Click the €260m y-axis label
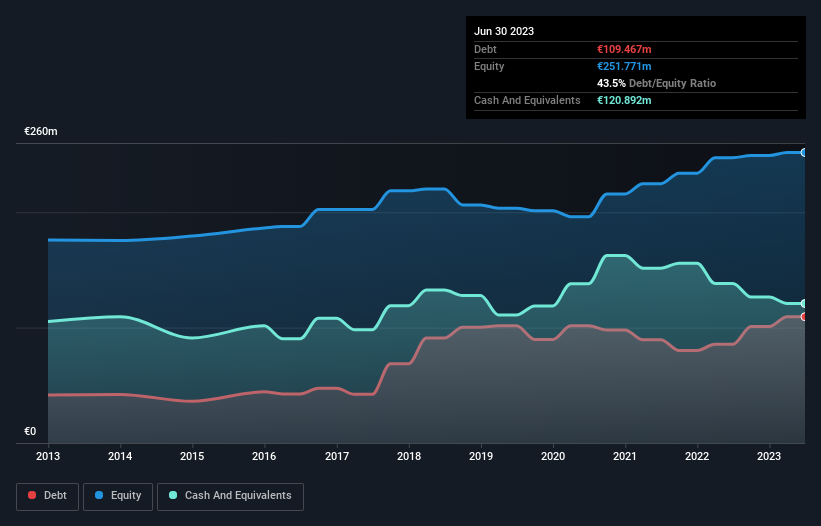 pyautogui.click(x=41, y=131)
